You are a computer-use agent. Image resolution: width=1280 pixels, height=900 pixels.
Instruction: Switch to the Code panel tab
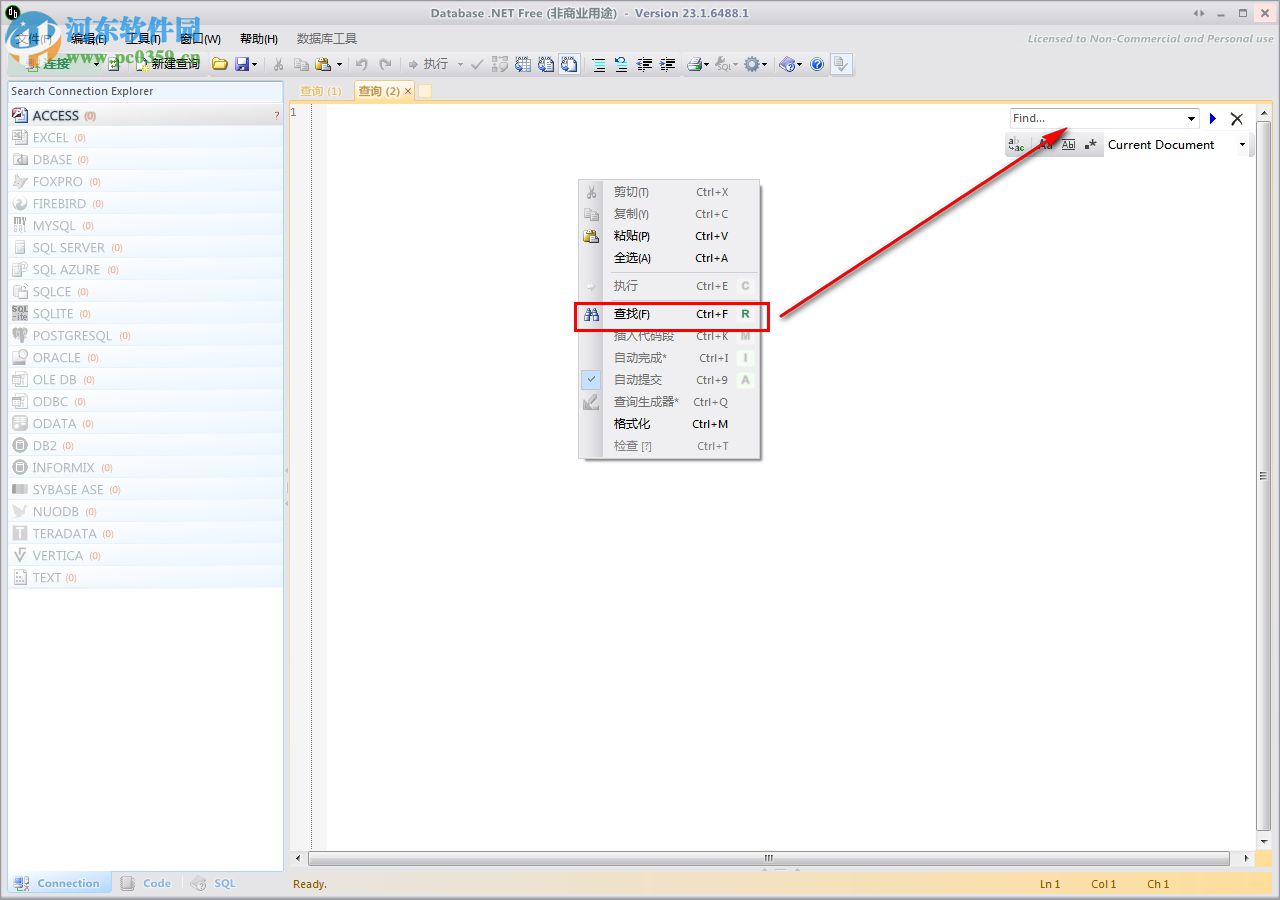(x=146, y=883)
